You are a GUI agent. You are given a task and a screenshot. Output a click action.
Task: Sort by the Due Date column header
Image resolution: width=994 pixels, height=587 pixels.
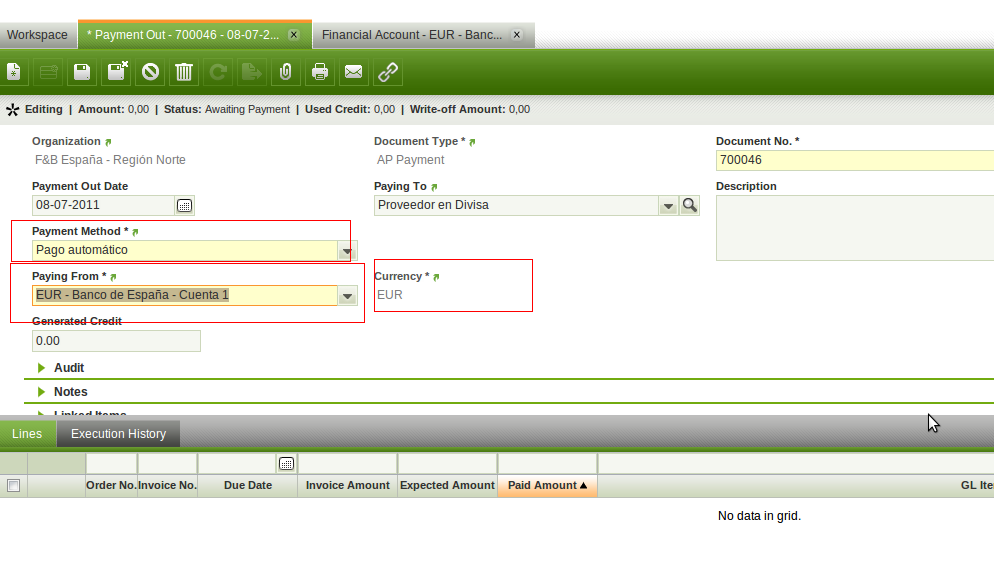[248, 486]
